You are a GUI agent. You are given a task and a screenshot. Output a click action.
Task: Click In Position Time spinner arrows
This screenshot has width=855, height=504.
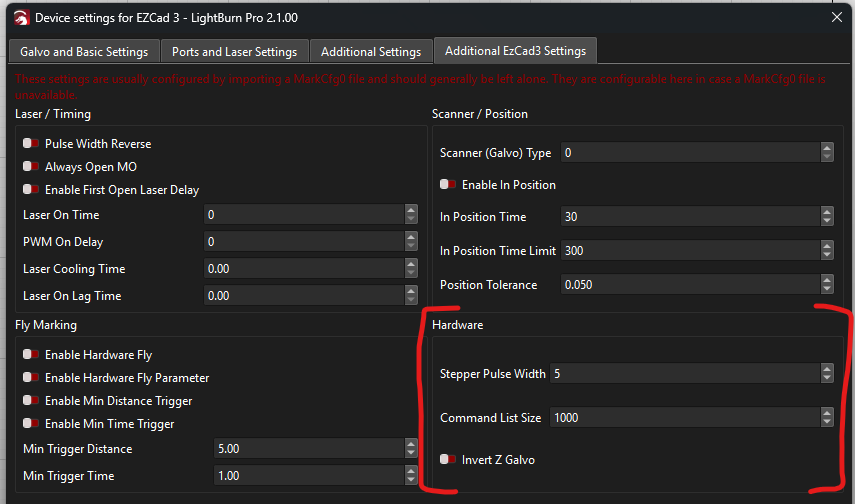(827, 217)
